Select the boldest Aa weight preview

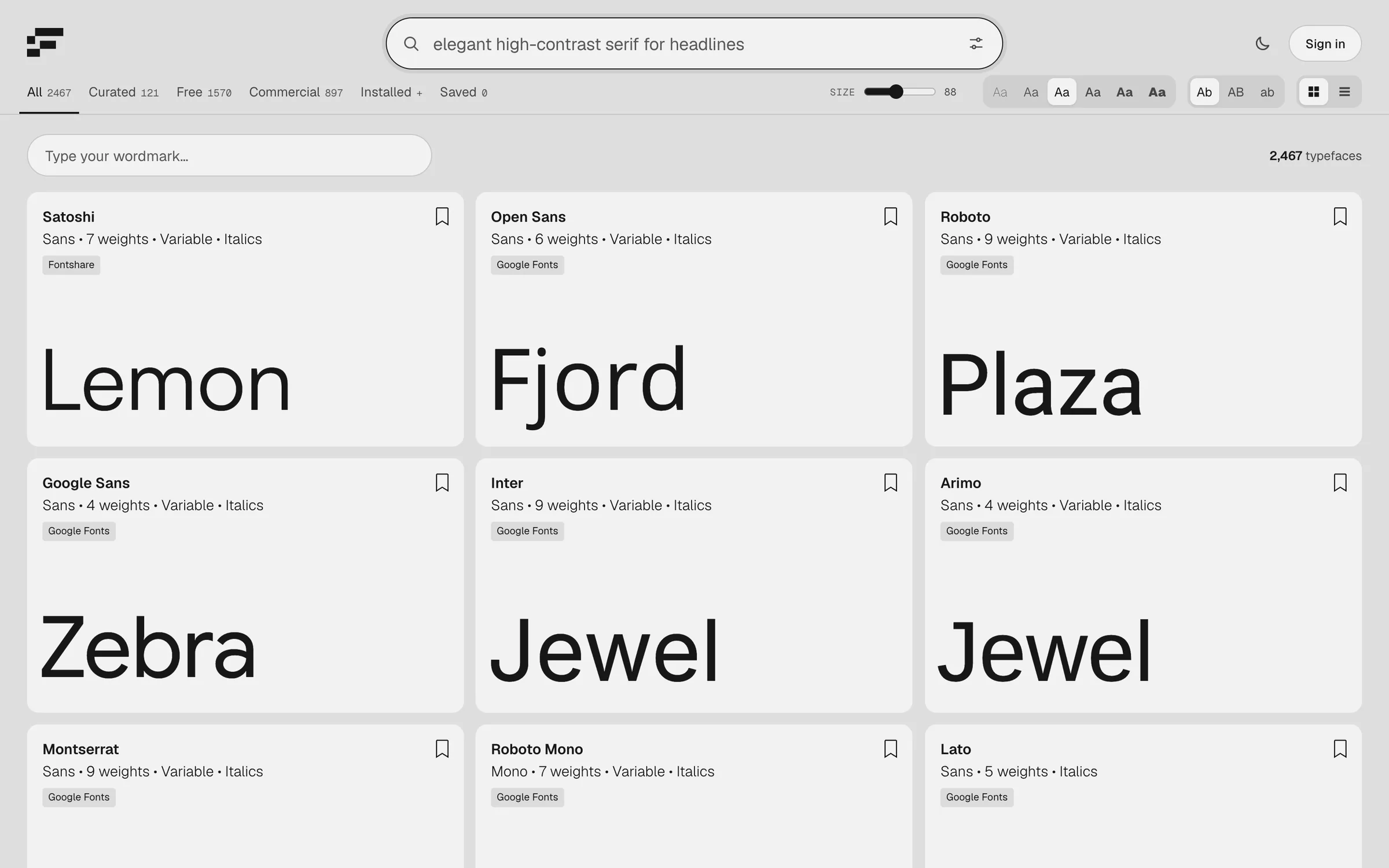pos(1157,92)
